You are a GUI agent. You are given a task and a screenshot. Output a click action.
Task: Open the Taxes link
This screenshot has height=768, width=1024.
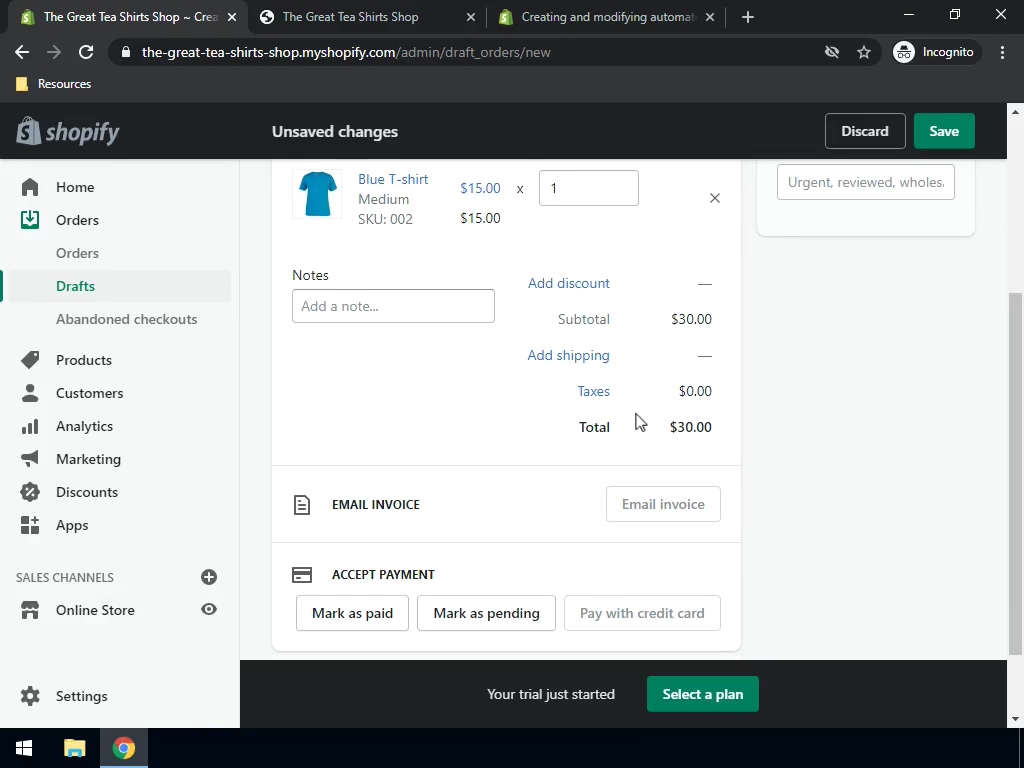(x=593, y=391)
